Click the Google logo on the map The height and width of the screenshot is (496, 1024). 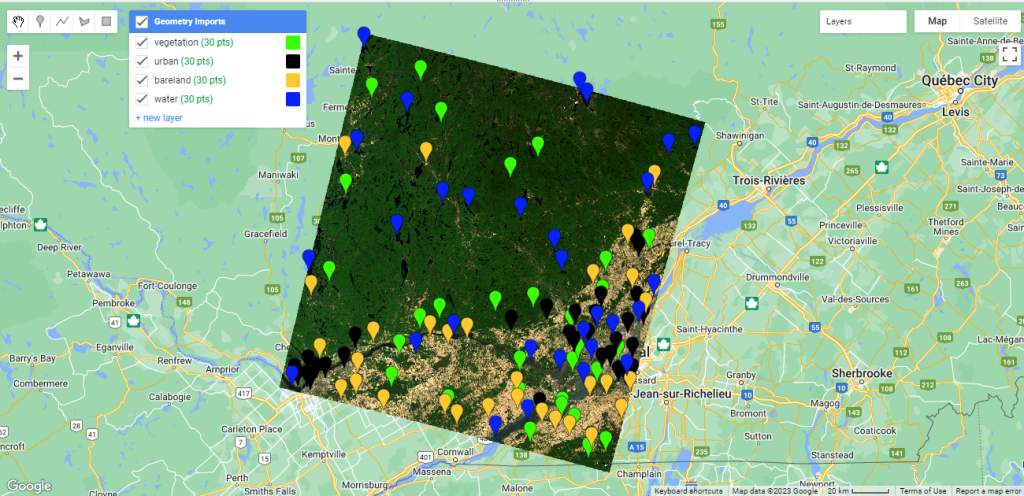[28, 486]
